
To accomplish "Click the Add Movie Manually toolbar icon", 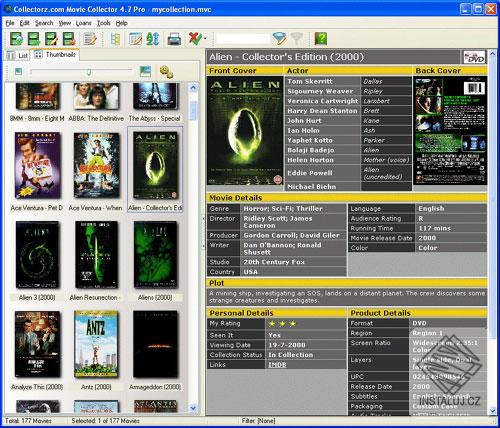I will point(34,39).
